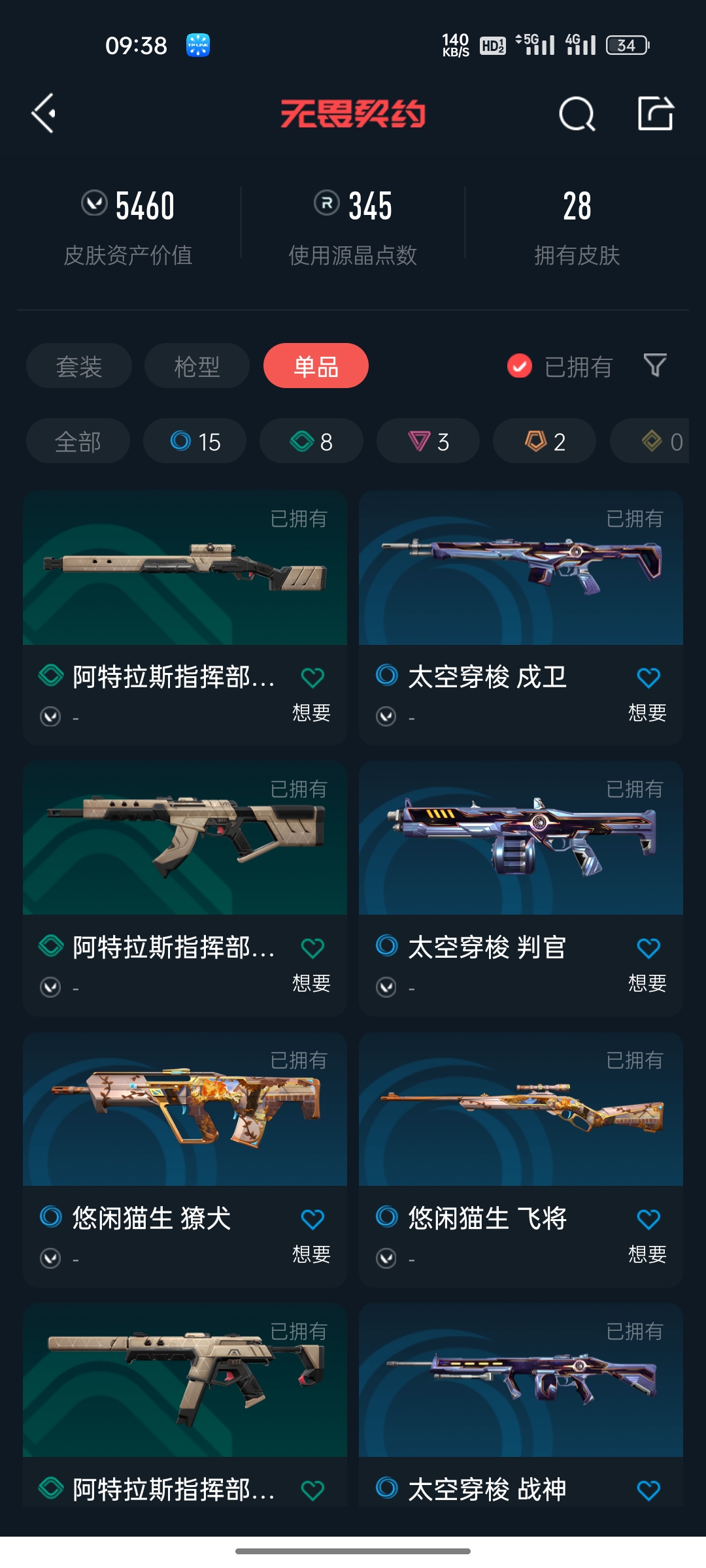This screenshot has height=1568, width=706.
Task: Open the 太空穿梭 战神 skin image
Action: click(x=521, y=1380)
